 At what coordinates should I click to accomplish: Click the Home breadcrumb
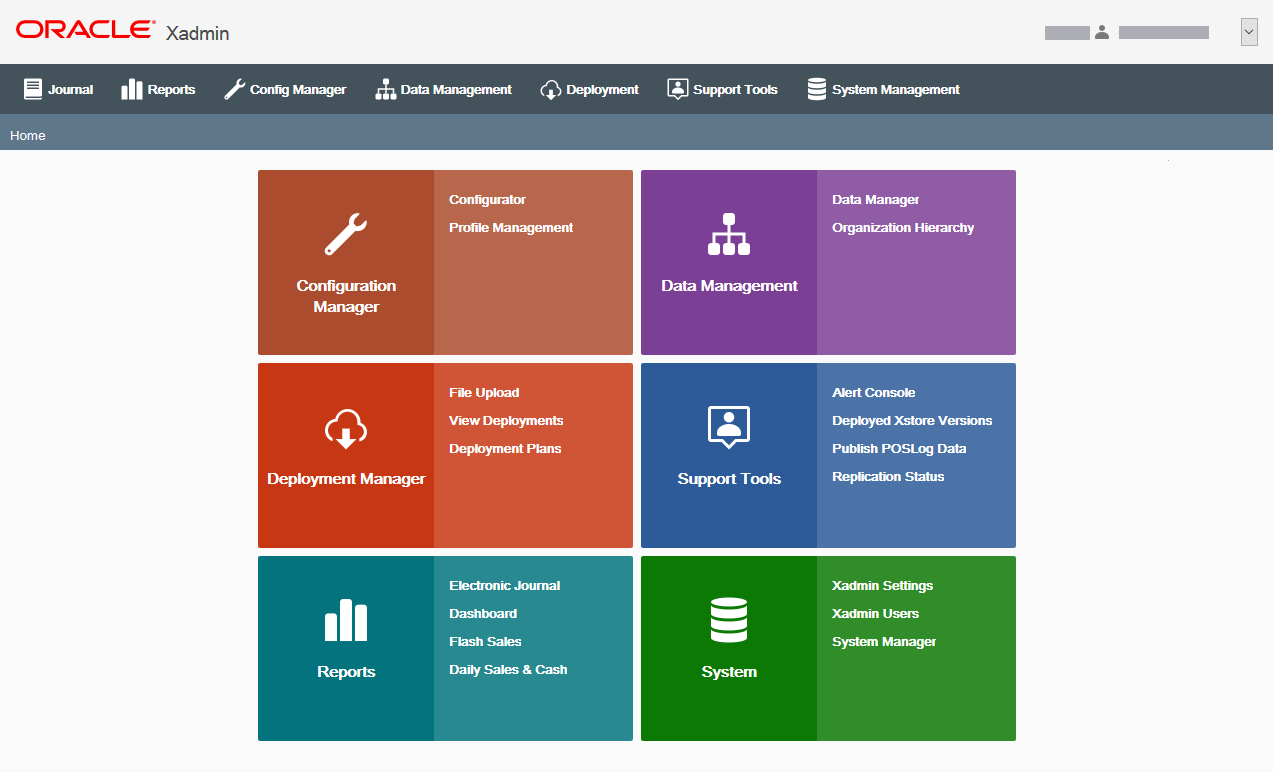[x=27, y=135]
